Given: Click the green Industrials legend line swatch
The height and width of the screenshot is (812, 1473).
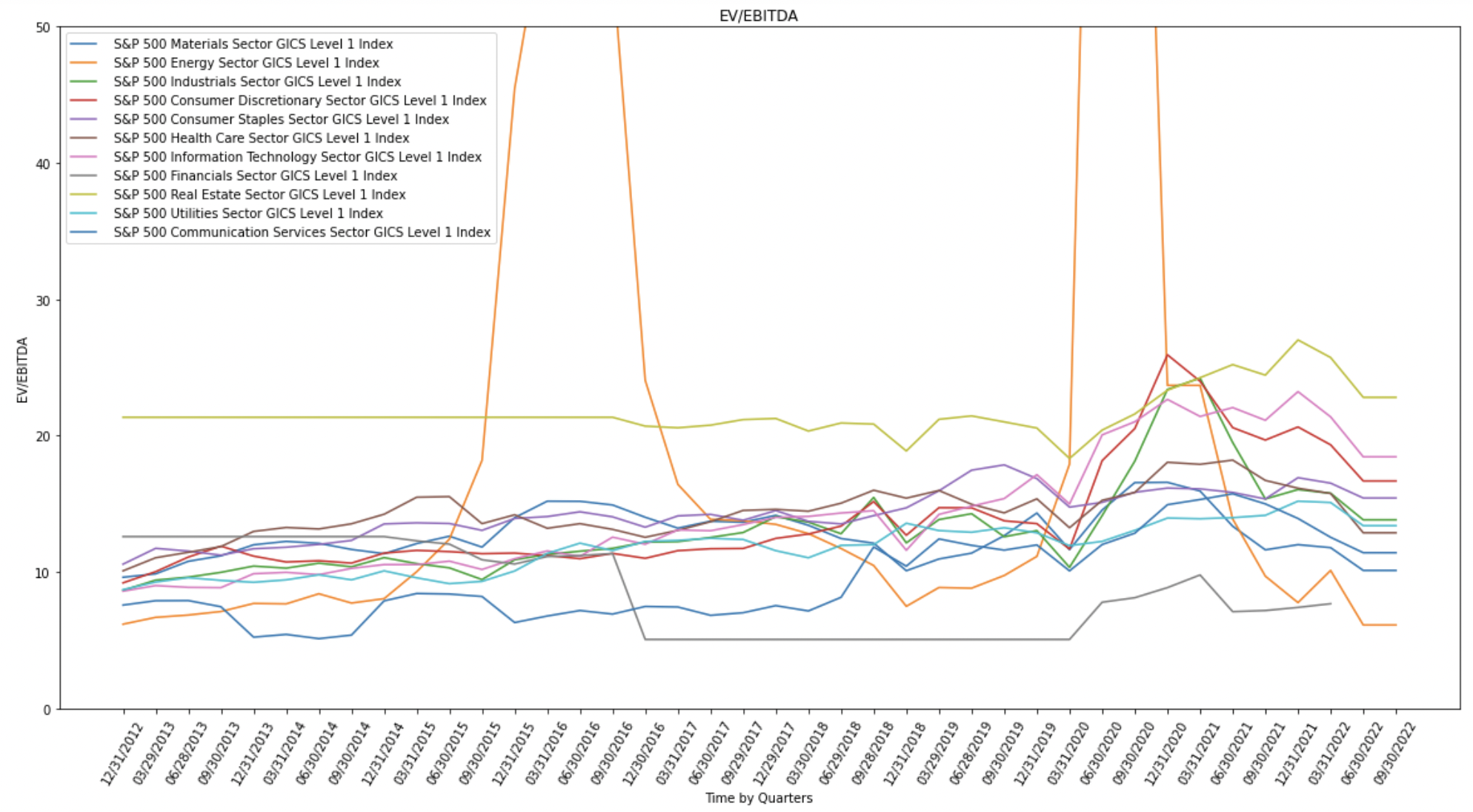Looking at the screenshot, I should [84, 81].
